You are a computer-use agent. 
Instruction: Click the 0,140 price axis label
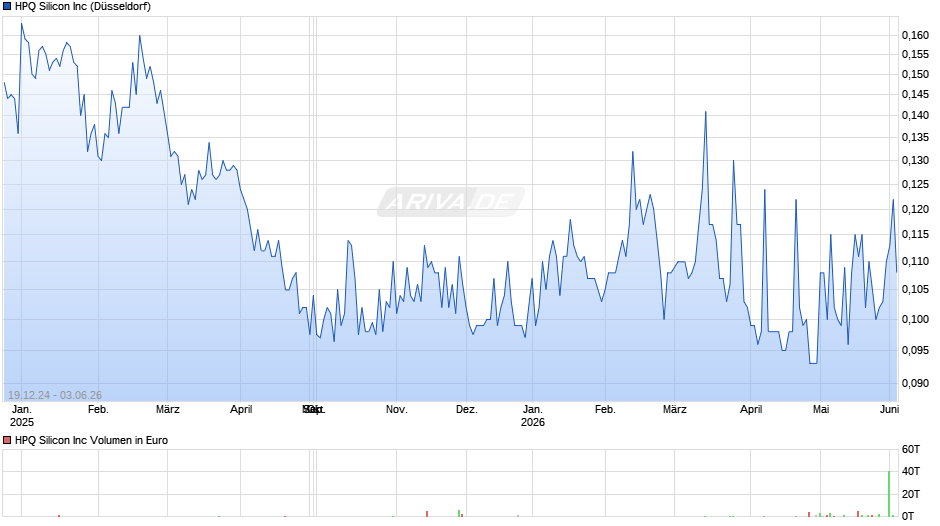(915, 115)
